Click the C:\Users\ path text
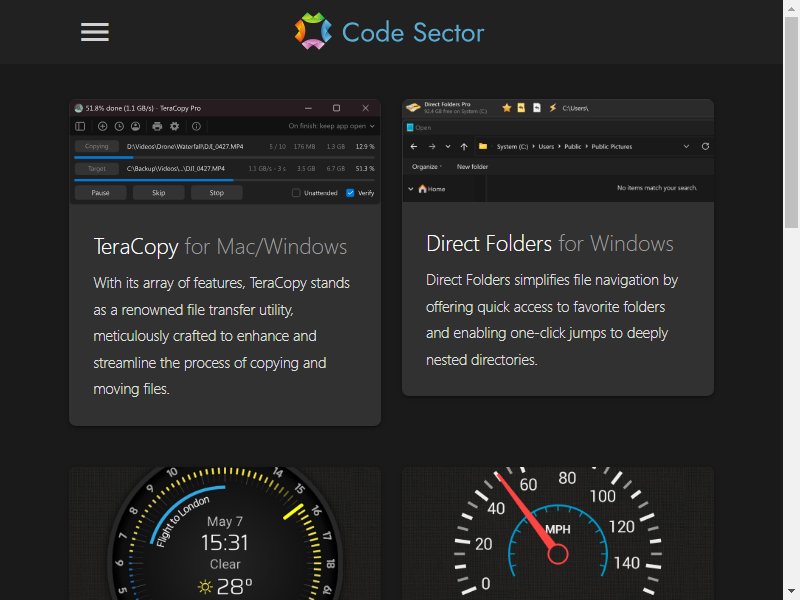Image resolution: width=800 pixels, height=600 pixels. click(x=576, y=108)
